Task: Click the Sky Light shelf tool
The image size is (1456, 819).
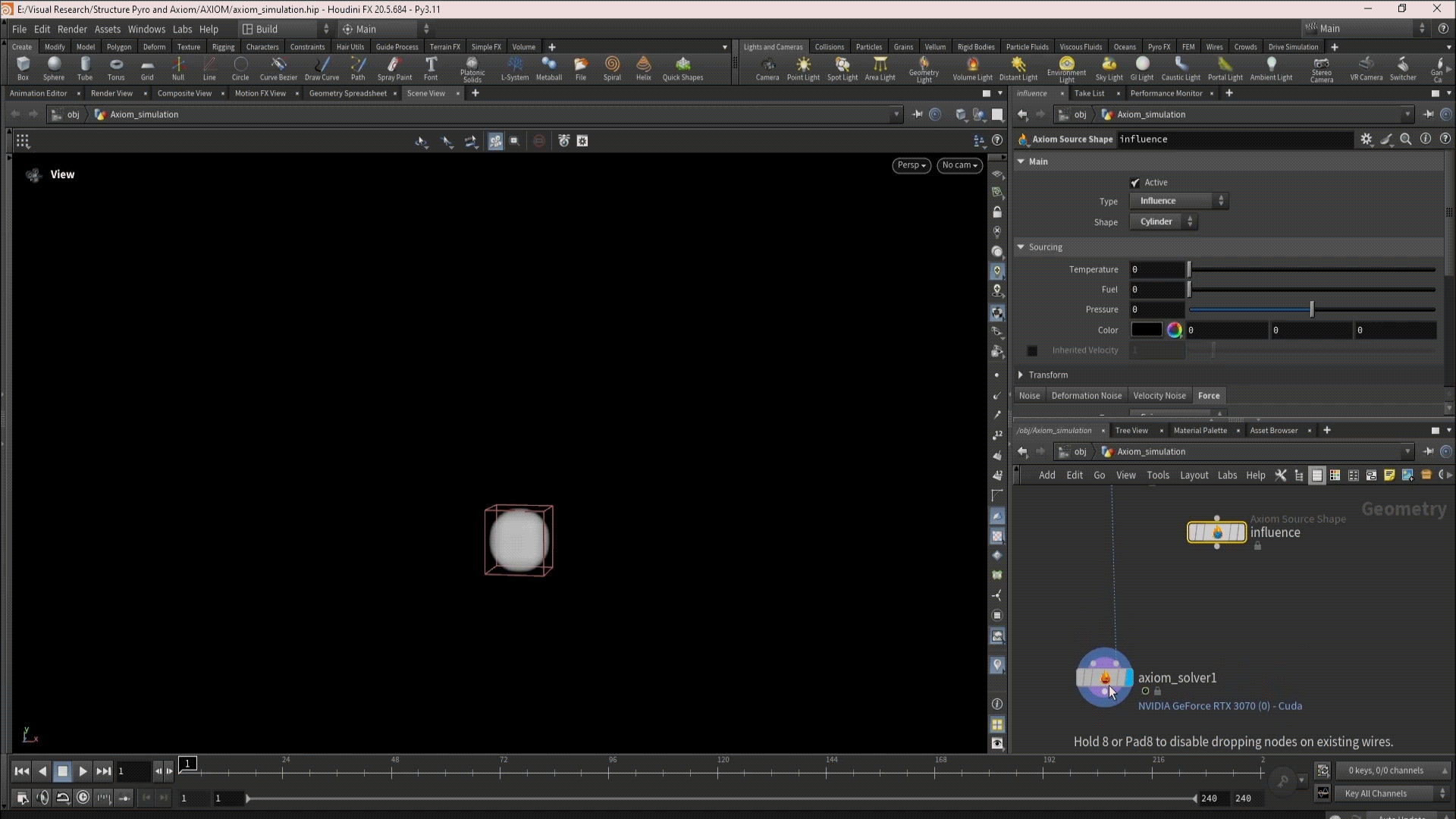Action: pos(1109,67)
